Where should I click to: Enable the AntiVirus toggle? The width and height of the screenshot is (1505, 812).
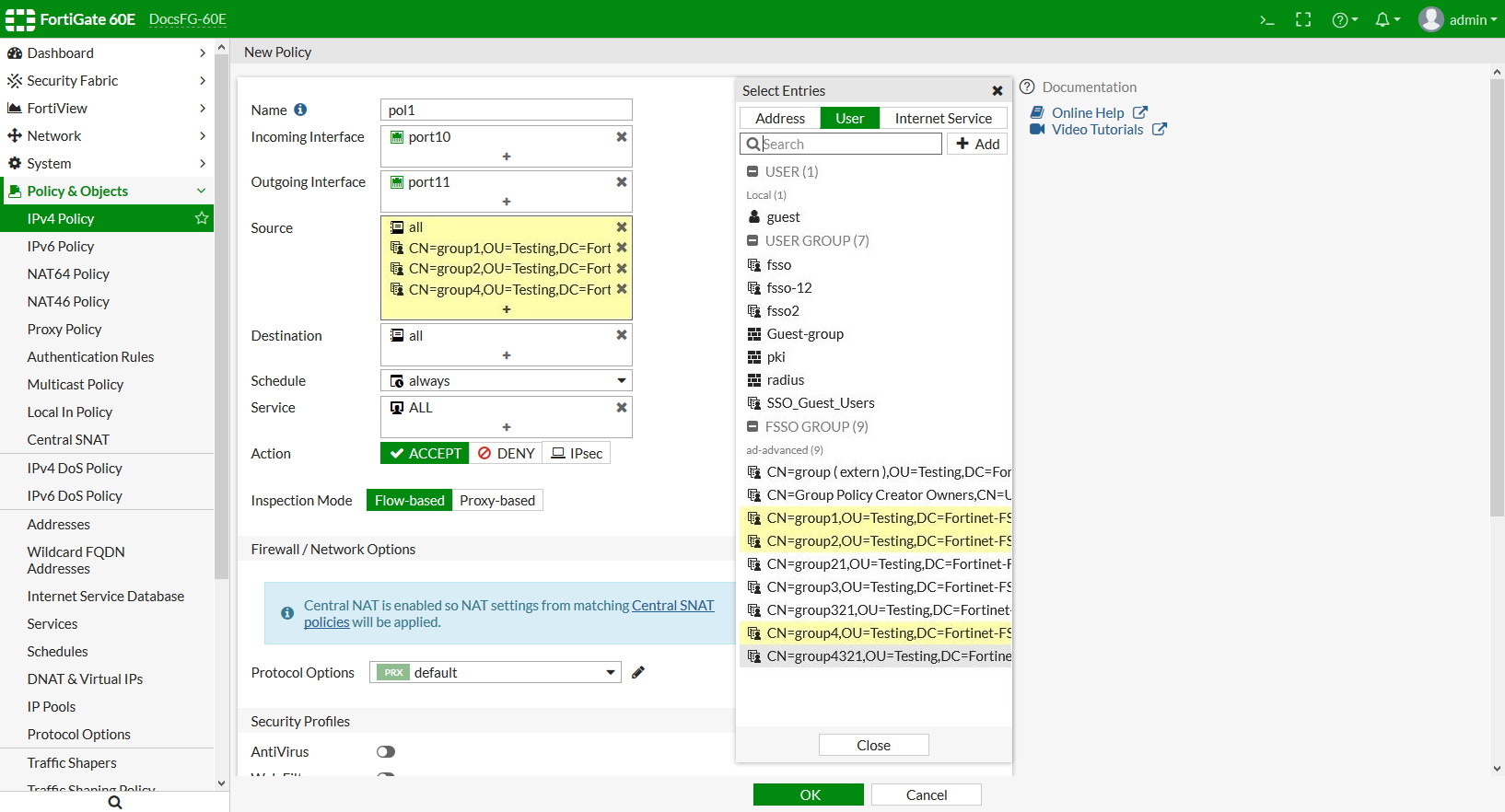[x=386, y=752]
